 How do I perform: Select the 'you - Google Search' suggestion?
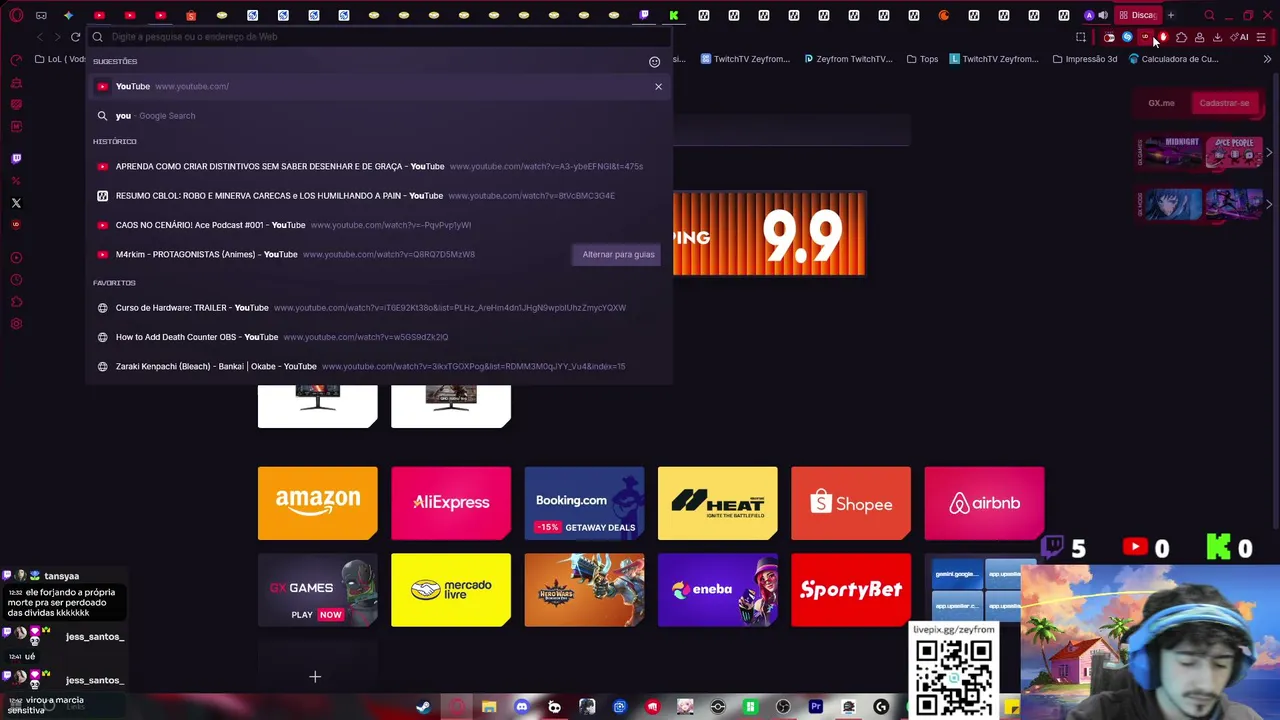[378, 116]
